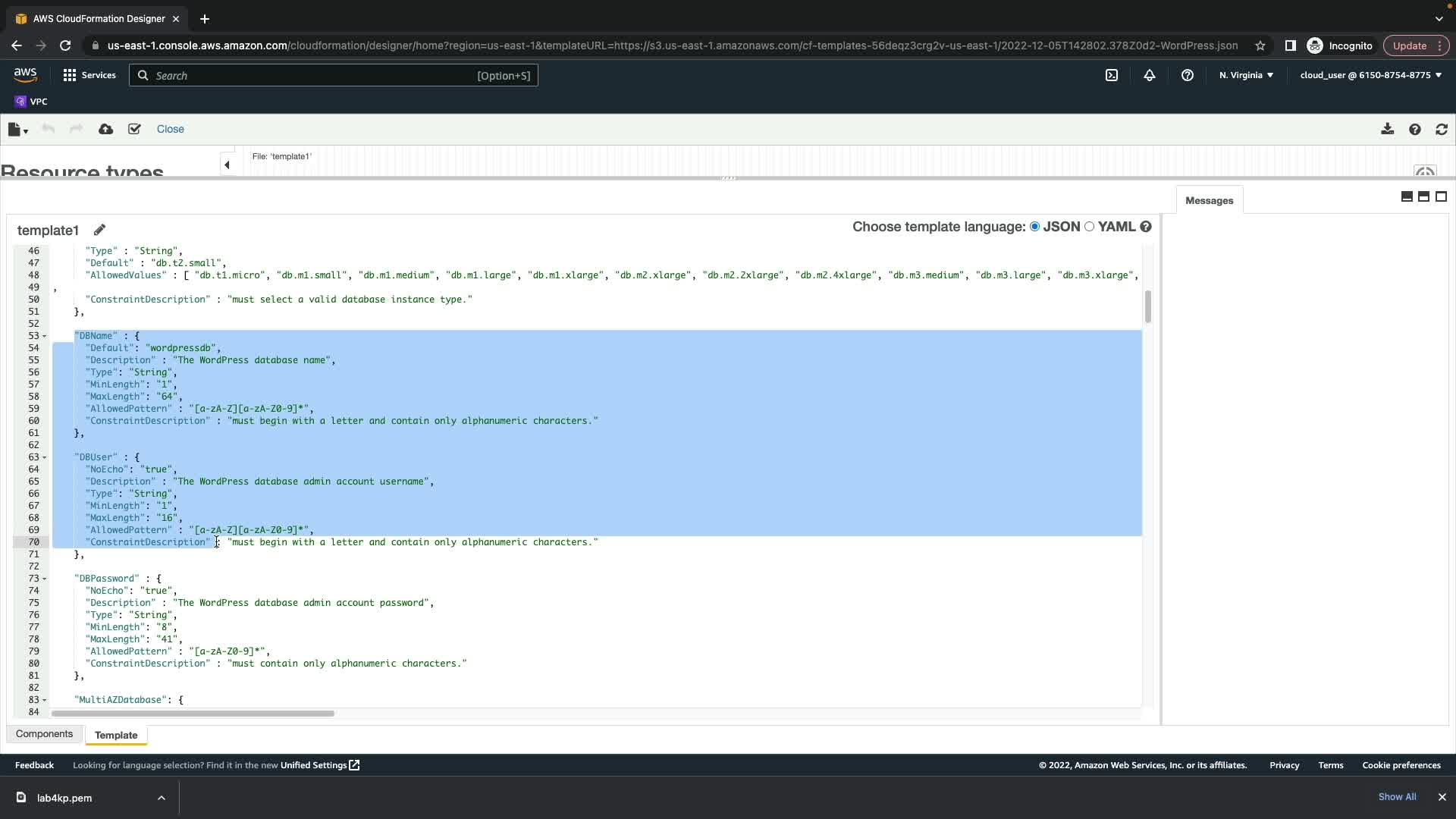Screen dimensions: 1456x819
Task: Open the notifications bell icon
Action: 1150,75
